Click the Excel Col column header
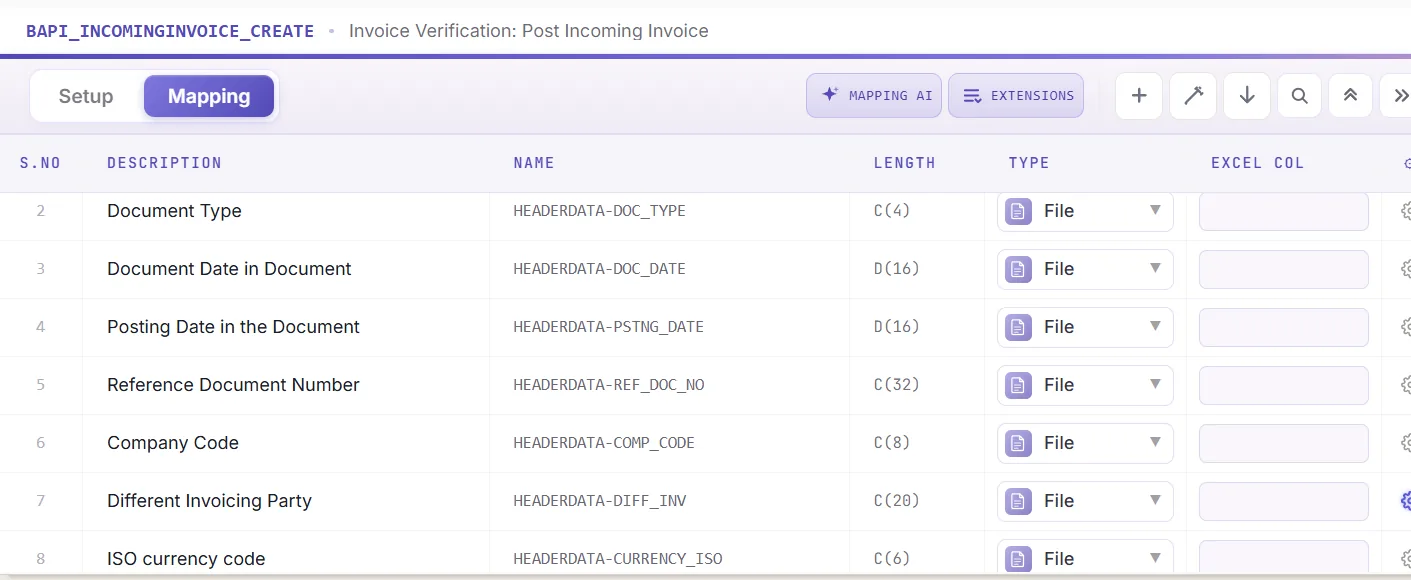 [1257, 163]
